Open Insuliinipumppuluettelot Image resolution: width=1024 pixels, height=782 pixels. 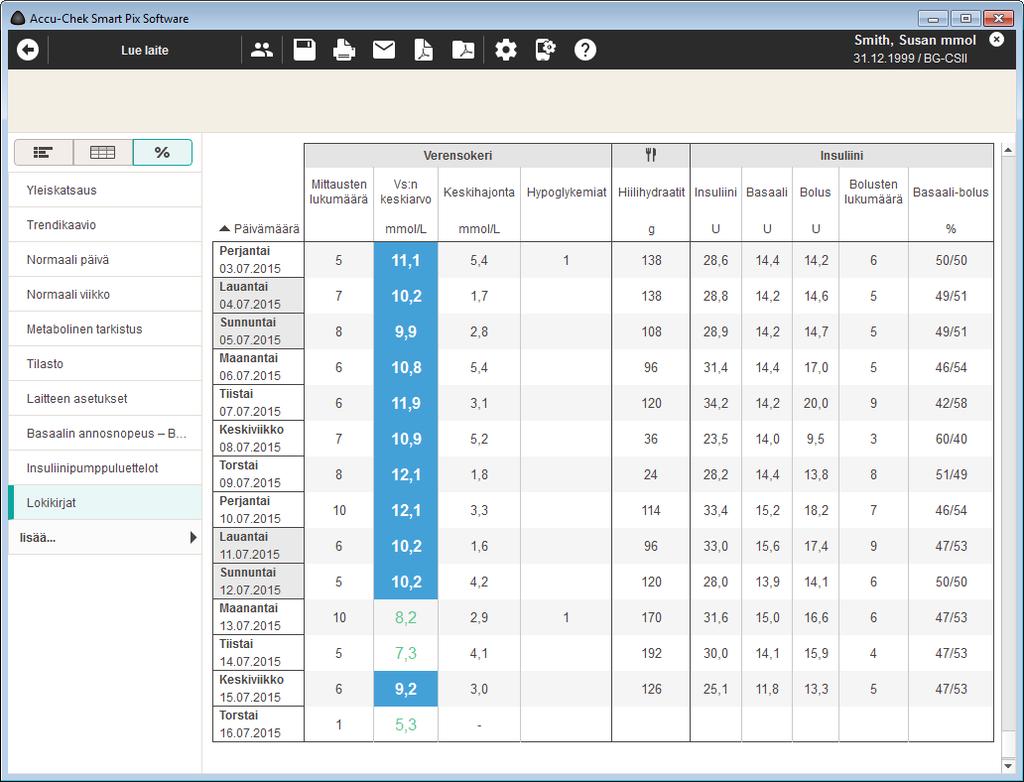(105, 468)
